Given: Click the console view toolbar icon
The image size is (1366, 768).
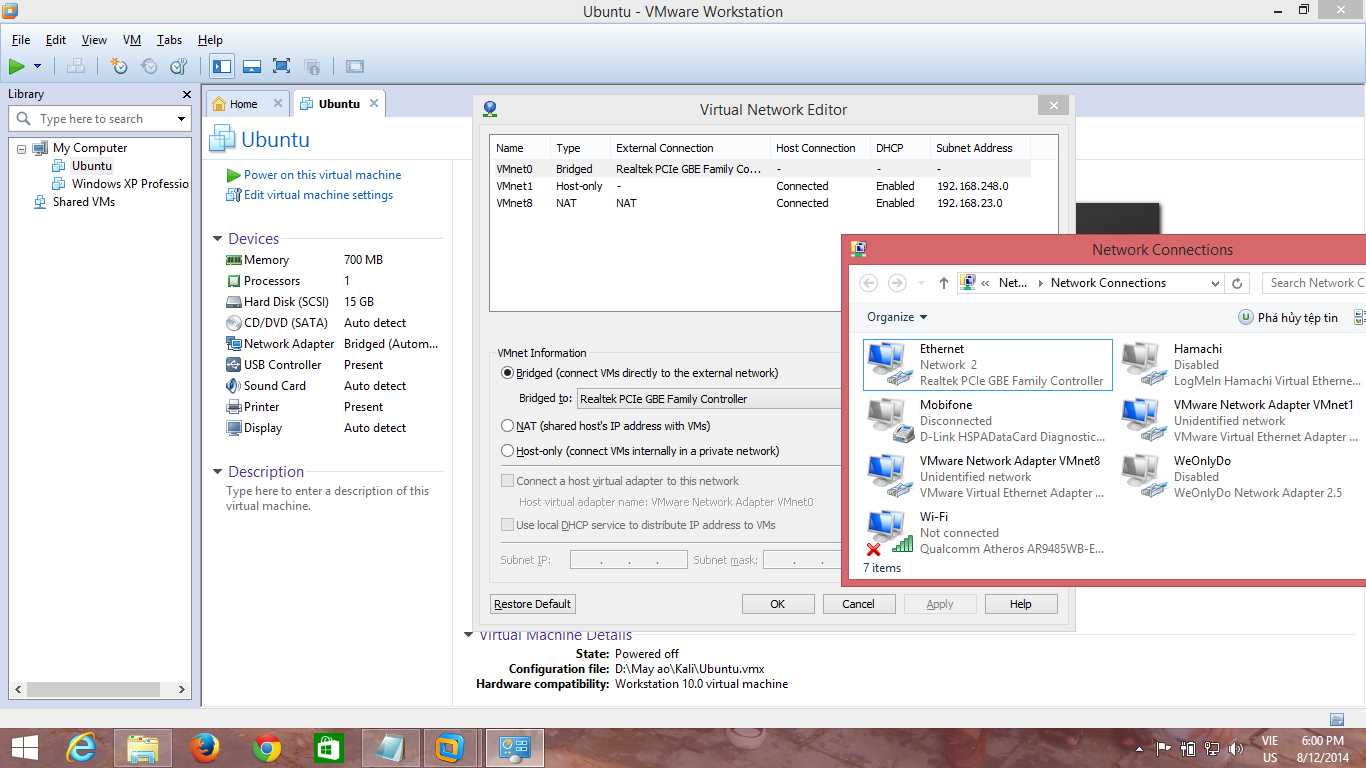Looking at the screenshot, I should pyautogui.click(x=355, y=66).
